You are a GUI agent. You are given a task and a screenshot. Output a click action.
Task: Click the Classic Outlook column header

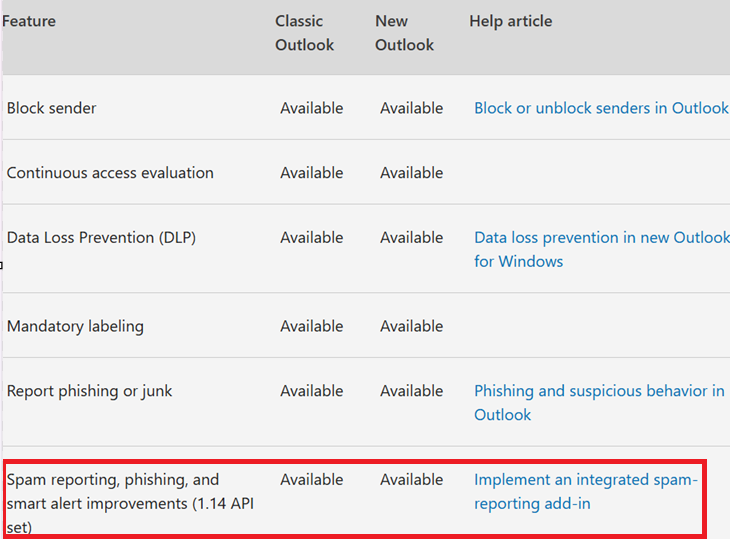click(304, 33)
